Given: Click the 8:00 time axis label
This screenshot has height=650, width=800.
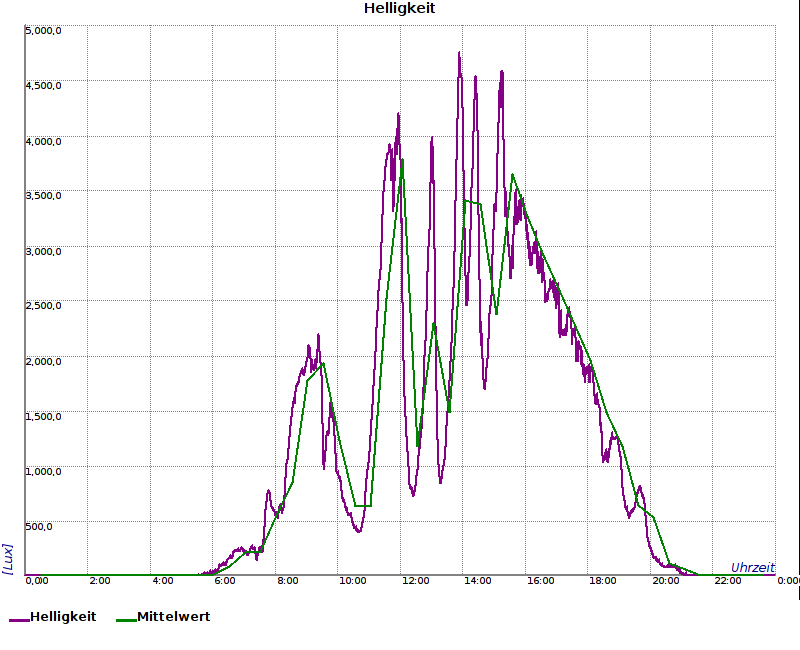Looking at the screenshot, I should pos(288,581).
